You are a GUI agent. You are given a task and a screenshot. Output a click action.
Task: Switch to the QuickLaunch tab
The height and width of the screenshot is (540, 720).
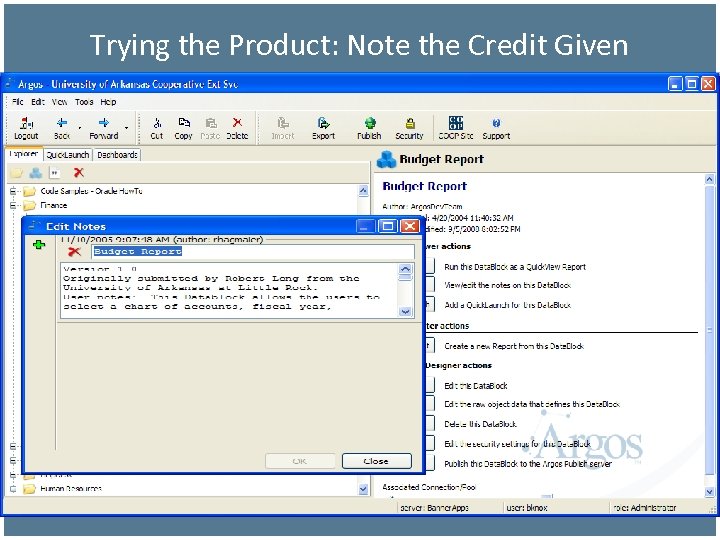[x=68, y=155]
